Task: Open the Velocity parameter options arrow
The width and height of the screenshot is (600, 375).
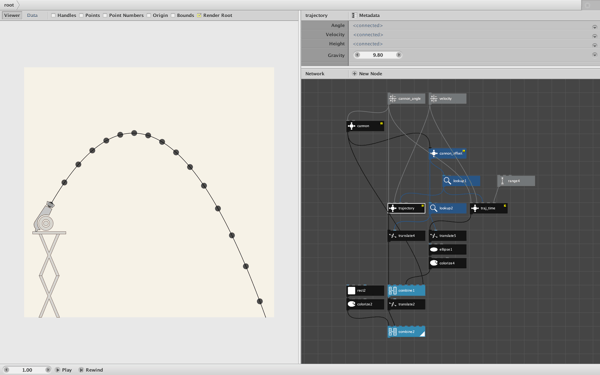Action: coord(594,36)
